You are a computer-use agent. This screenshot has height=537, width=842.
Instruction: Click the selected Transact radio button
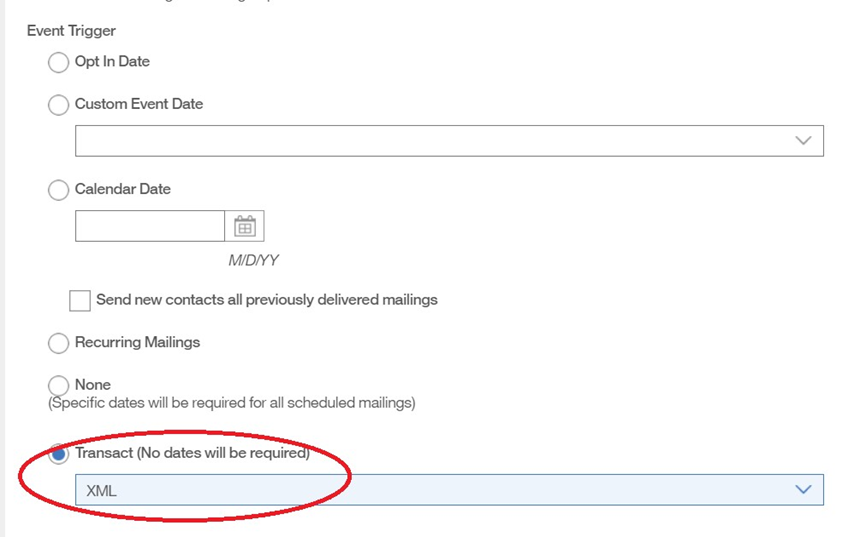point(59,453)
